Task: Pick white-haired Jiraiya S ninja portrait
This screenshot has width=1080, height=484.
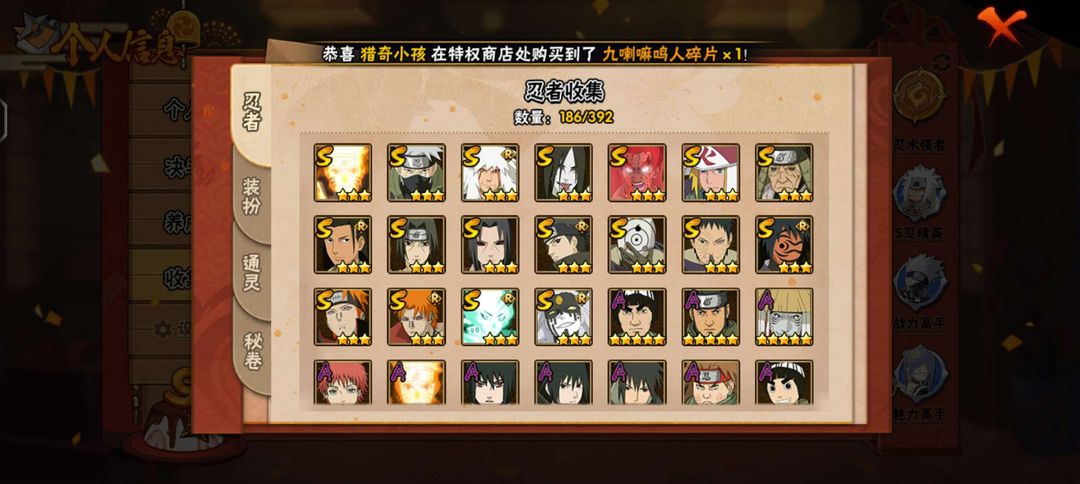Action: (490, 173)
